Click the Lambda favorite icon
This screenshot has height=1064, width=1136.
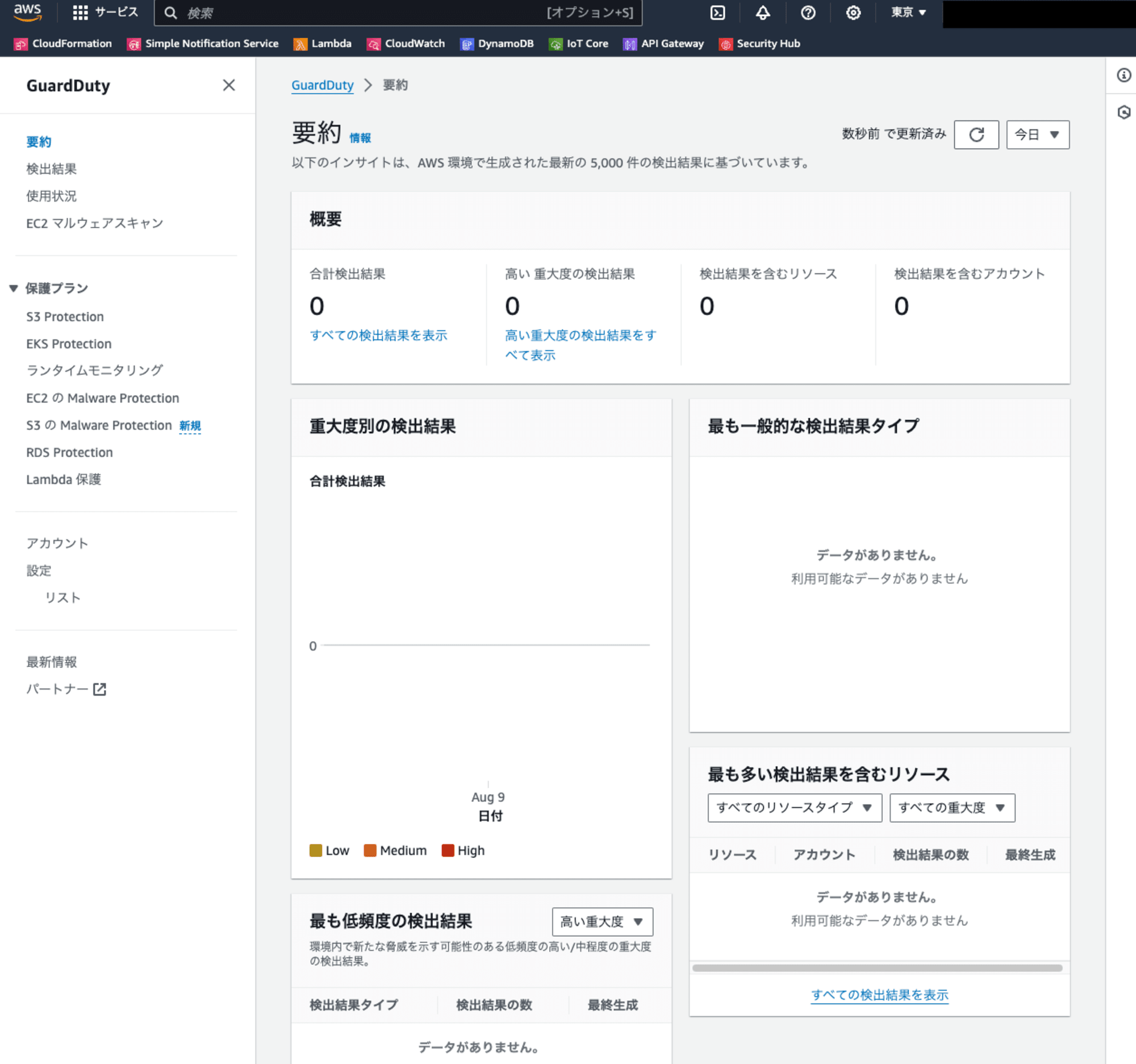[300, 44]
